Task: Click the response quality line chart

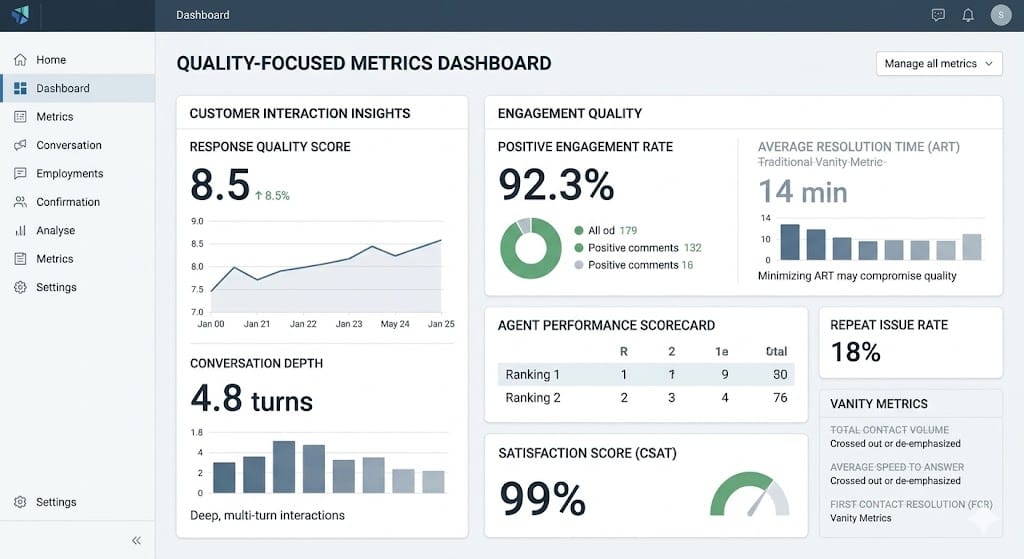Action: 326,274
